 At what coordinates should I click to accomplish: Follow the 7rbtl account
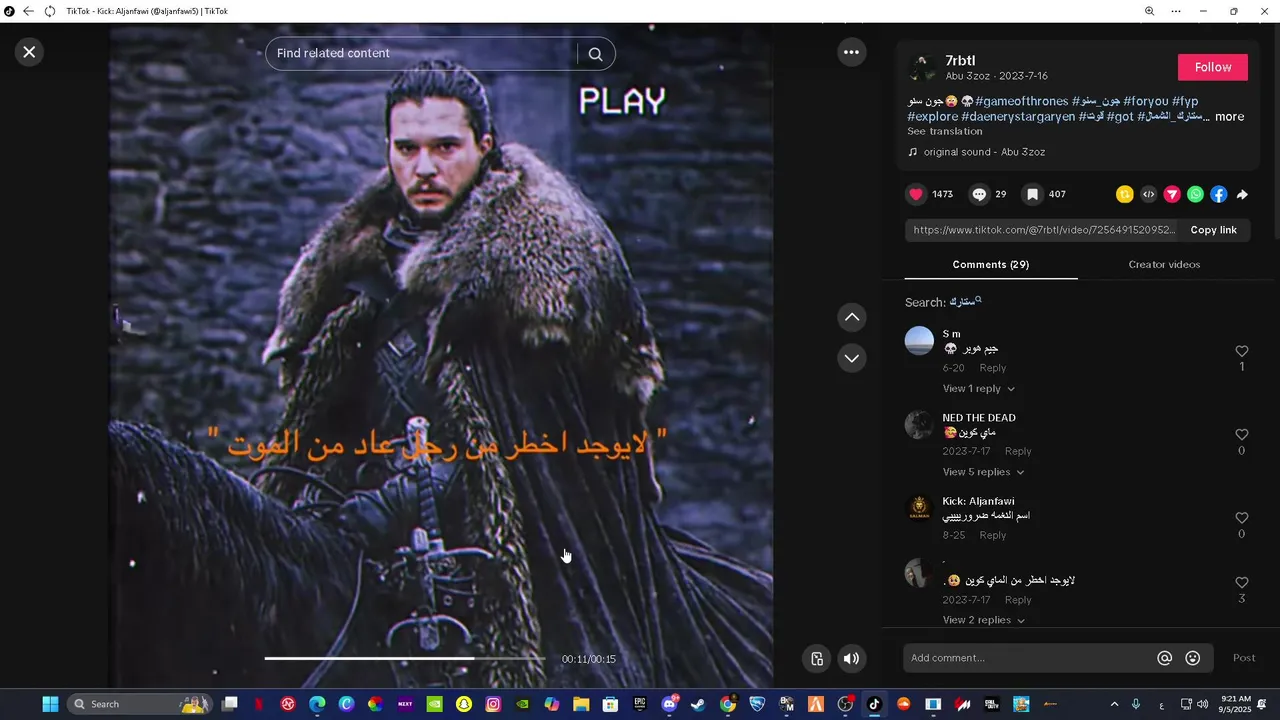pos(1213,67)
